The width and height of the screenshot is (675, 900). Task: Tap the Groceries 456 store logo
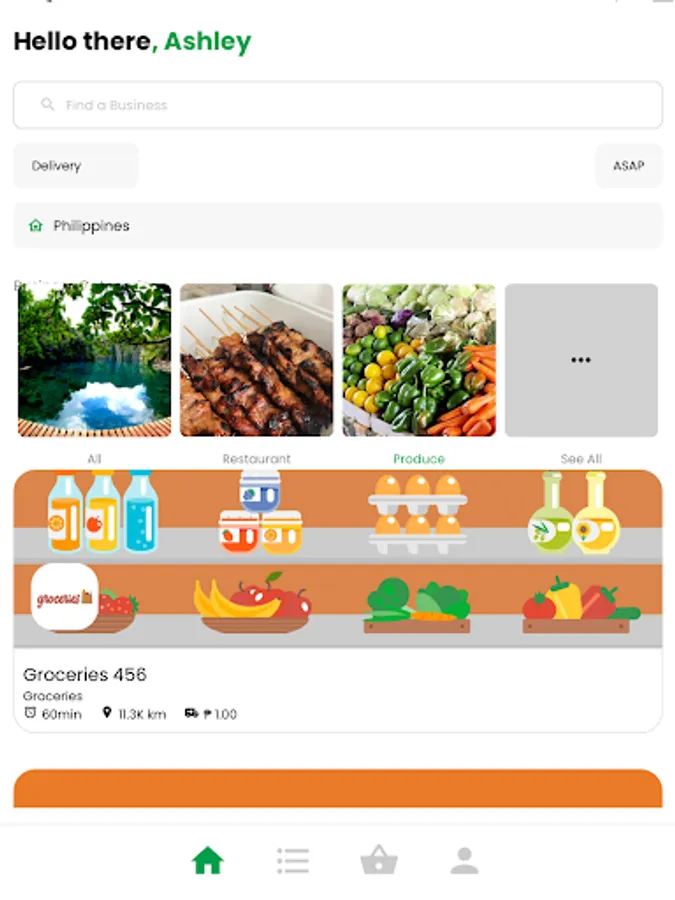click(x=65, y=597)
